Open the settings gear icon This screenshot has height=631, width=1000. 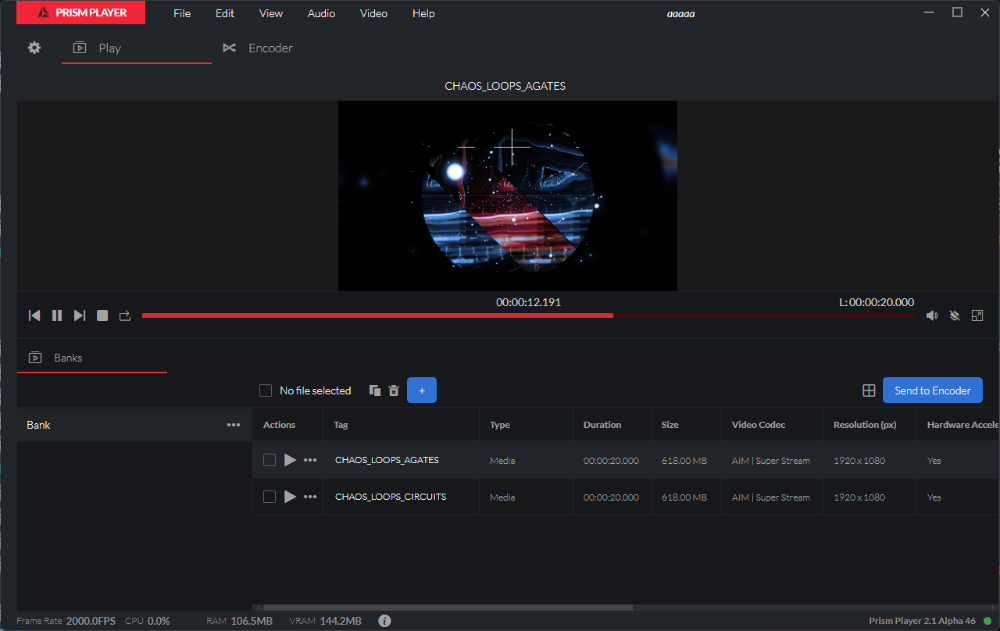(34, 48)
